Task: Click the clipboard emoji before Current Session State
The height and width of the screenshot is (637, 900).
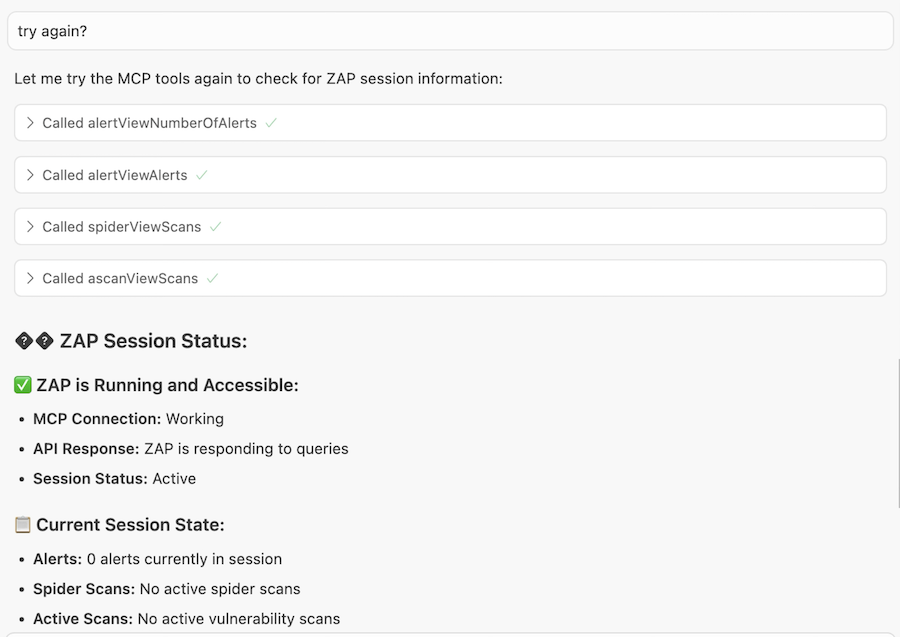Action: point(23,525)
